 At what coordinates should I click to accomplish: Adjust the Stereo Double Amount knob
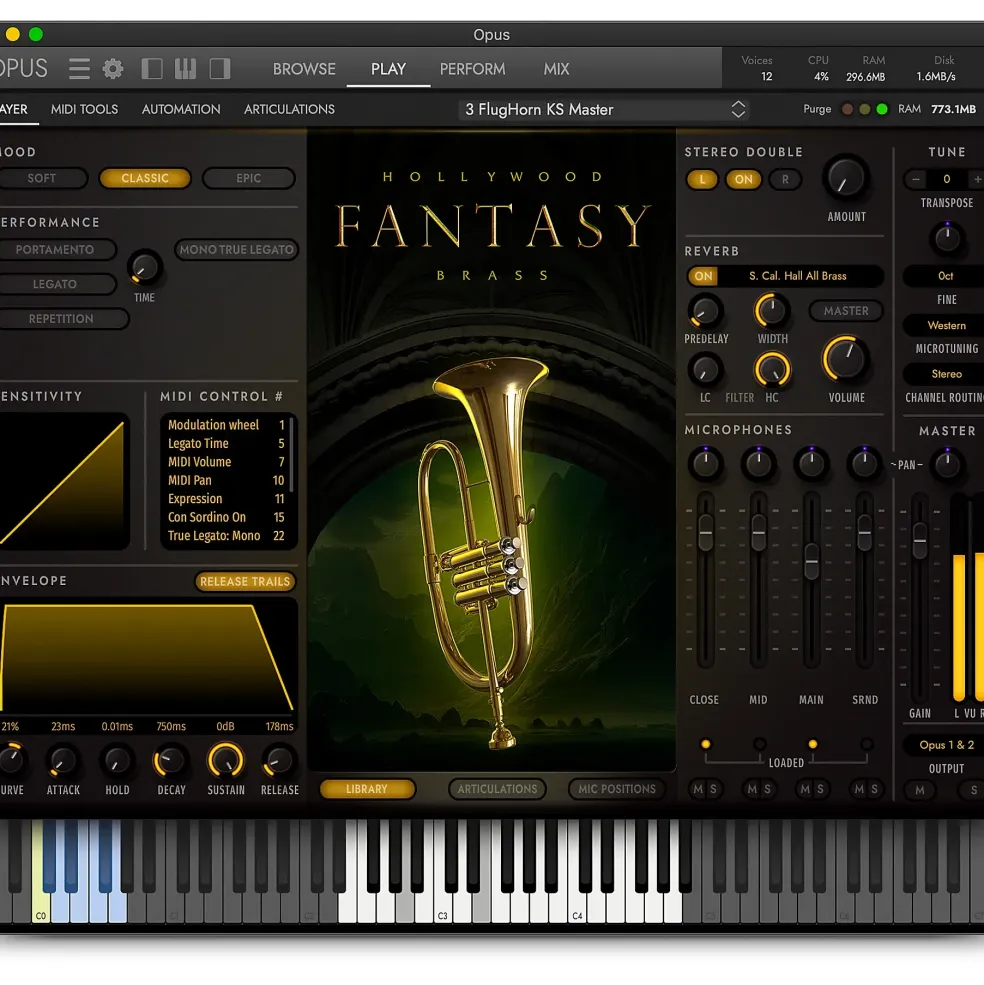tap(846, 178)
